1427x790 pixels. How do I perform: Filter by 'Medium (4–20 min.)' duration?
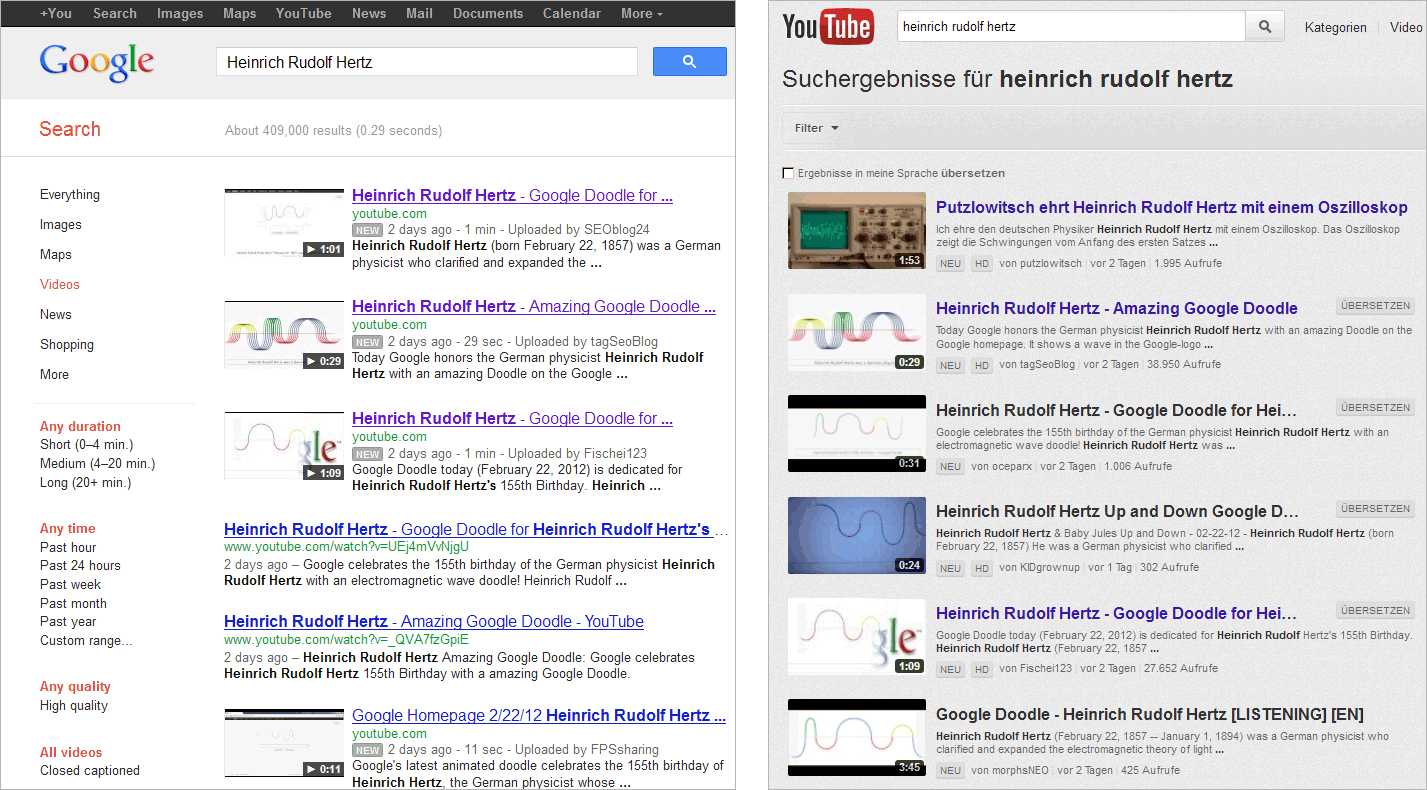point(98,463)
